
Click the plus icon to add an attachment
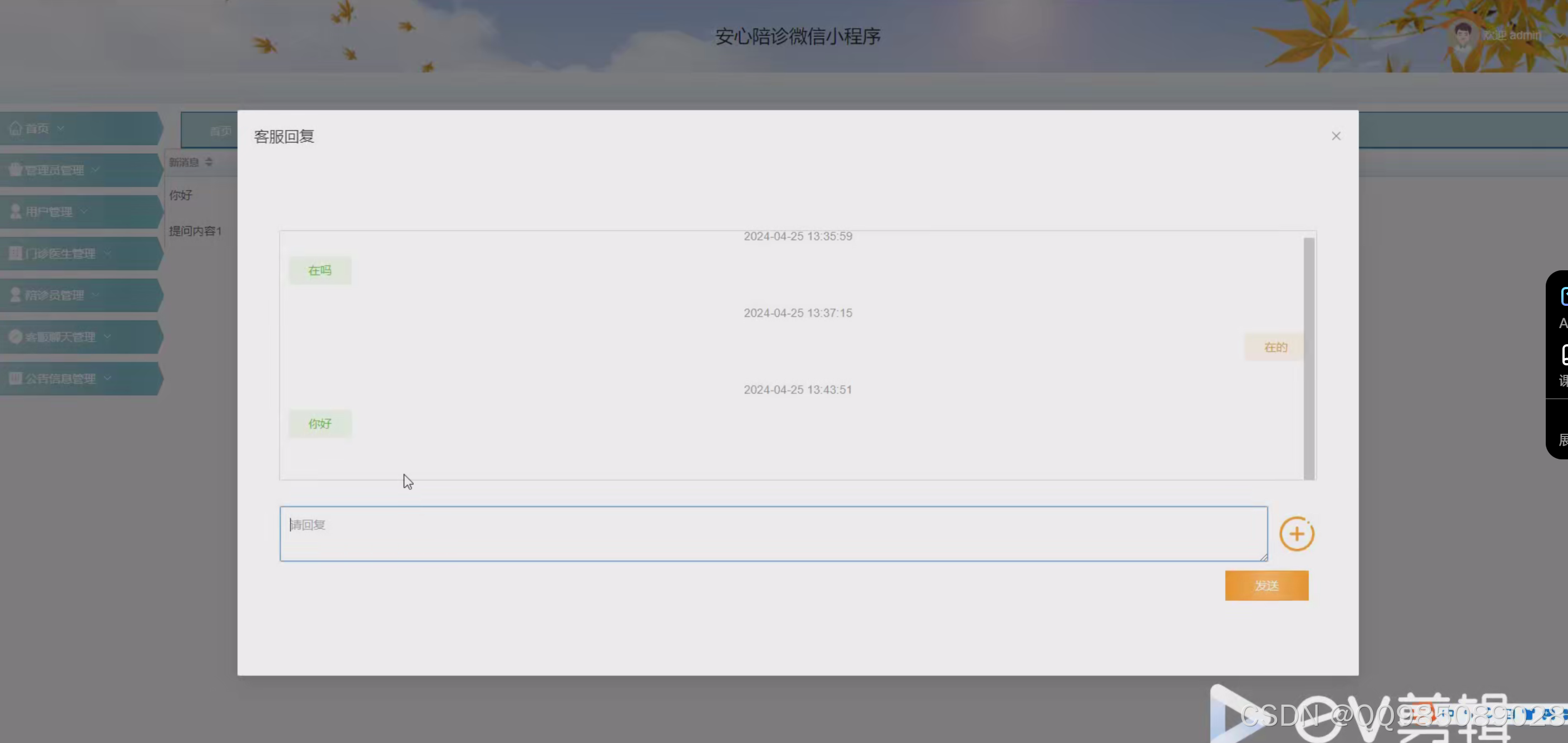(1297, 533)
